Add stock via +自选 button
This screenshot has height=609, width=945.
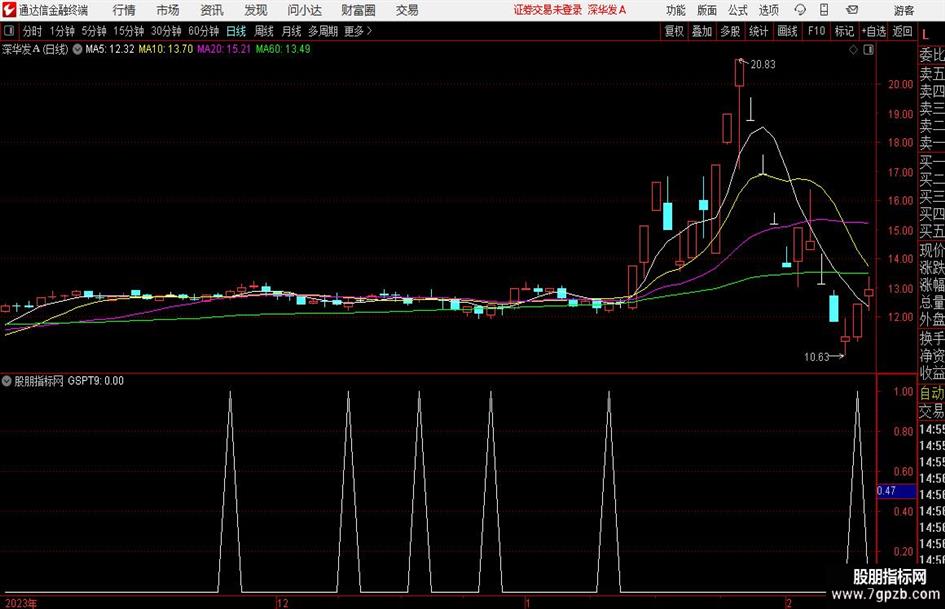pos(873,31)
